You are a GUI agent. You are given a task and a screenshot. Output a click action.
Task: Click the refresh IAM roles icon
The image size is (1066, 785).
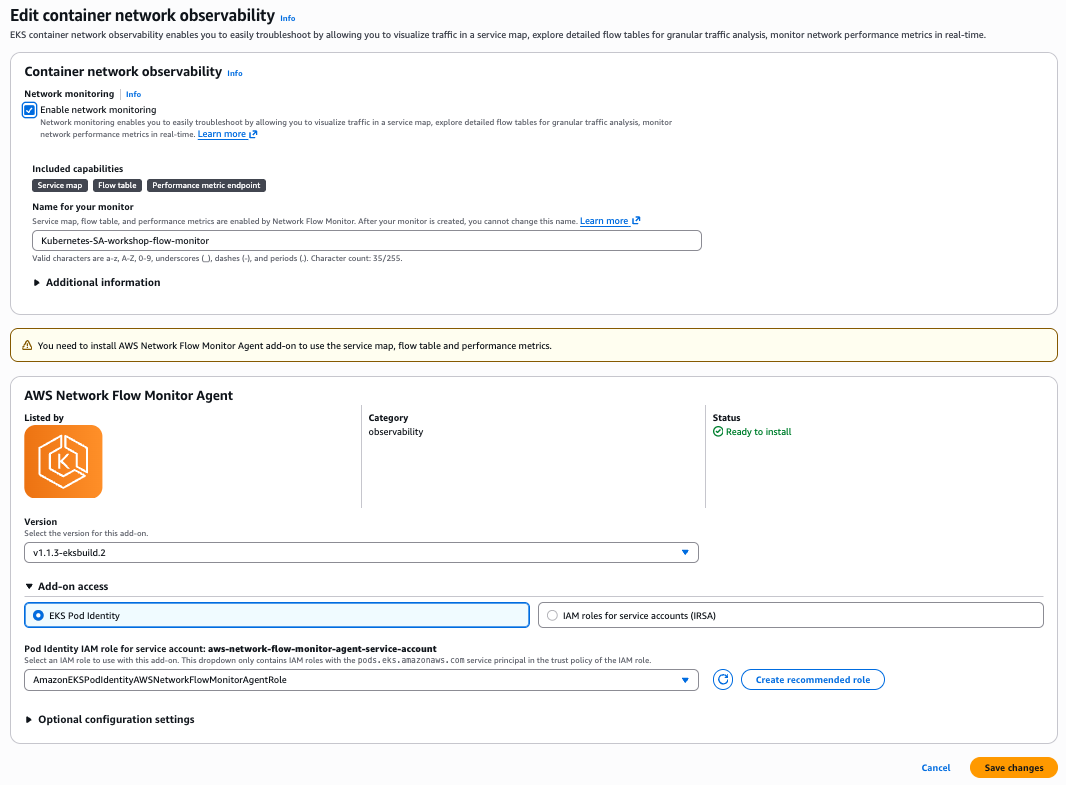pos(723,680)
